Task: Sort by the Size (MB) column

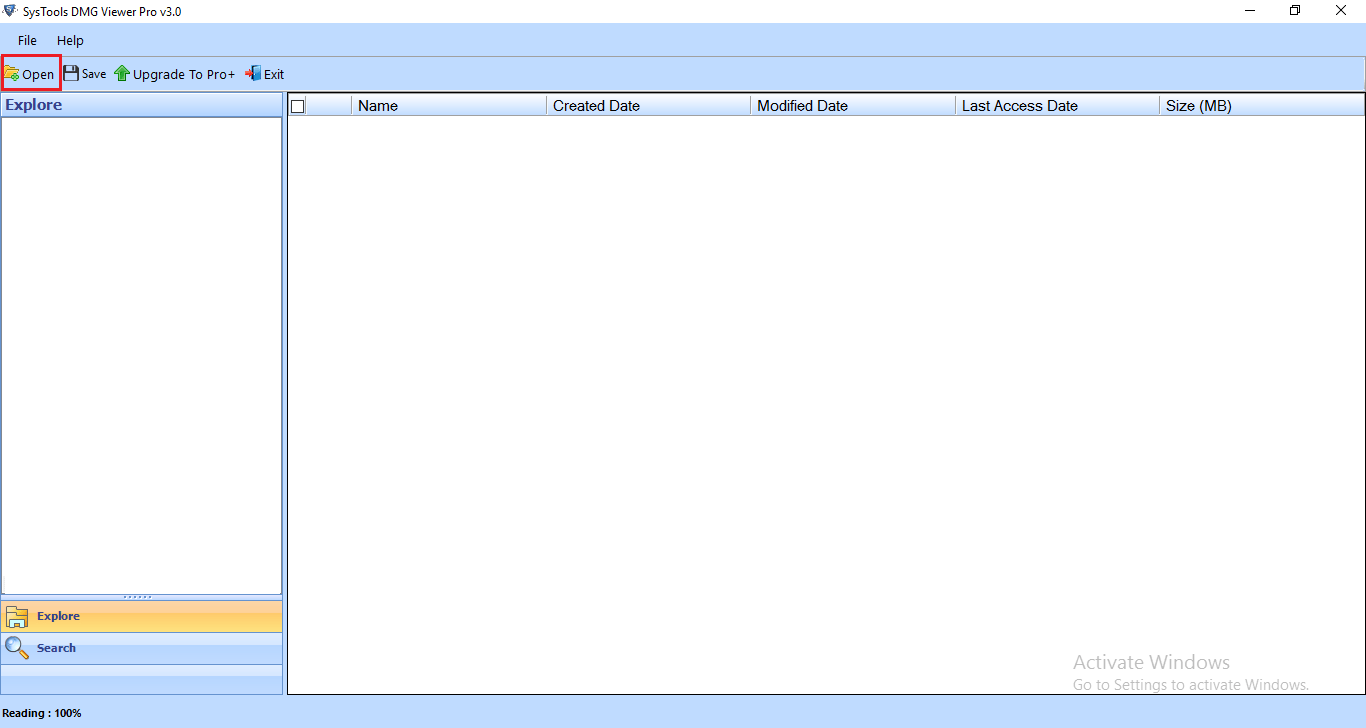Action: point(1262,105)
